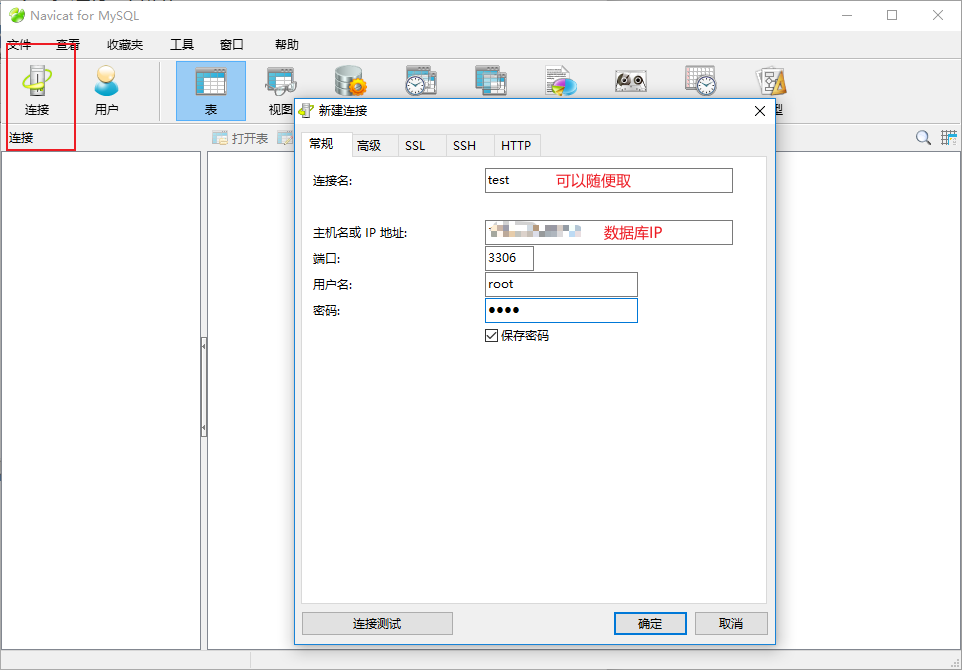Screen dimensions: 962x670
Task: Click the 取消 button
Action: tap(731, 624)
